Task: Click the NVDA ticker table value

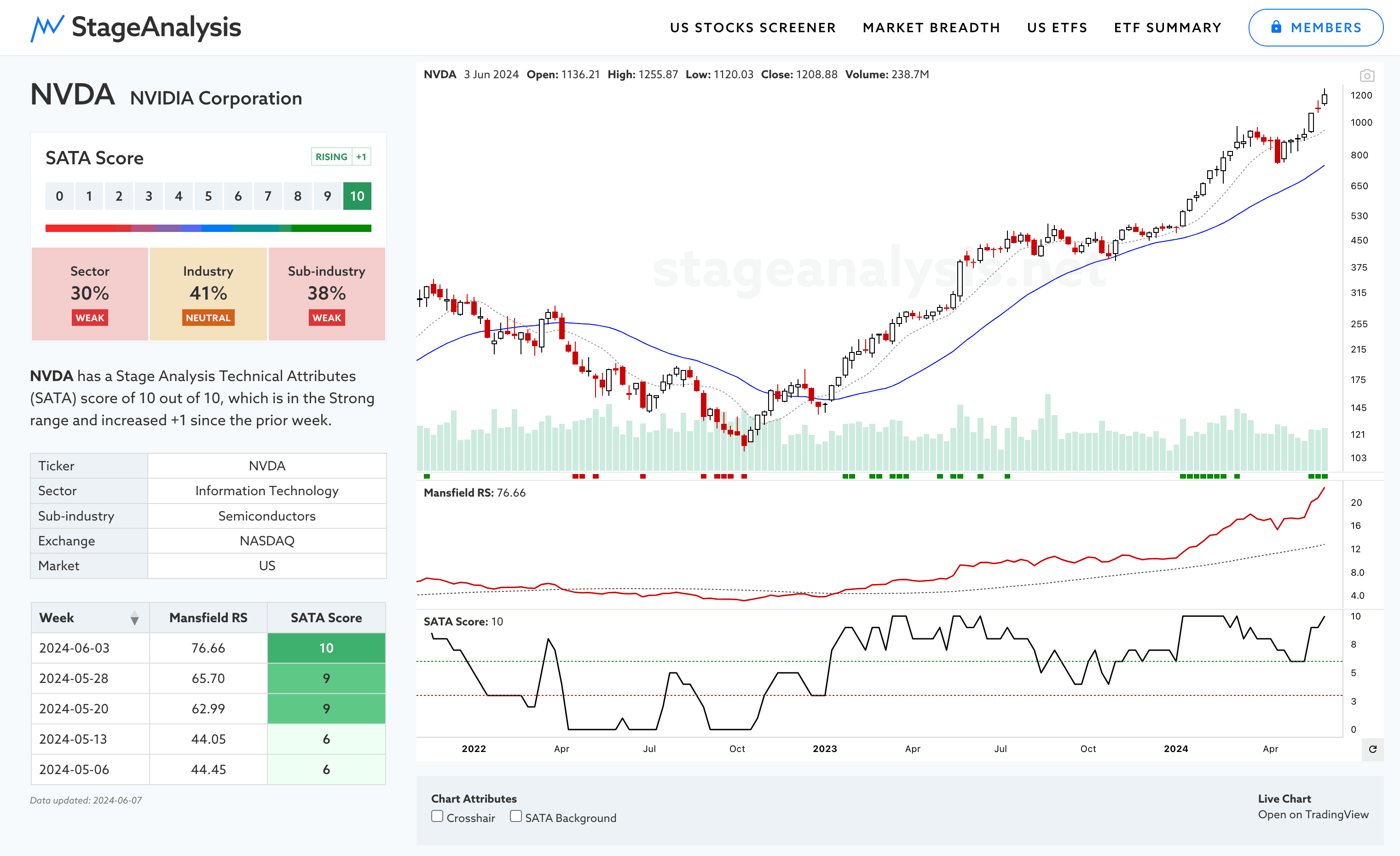Action: [267, 466]
